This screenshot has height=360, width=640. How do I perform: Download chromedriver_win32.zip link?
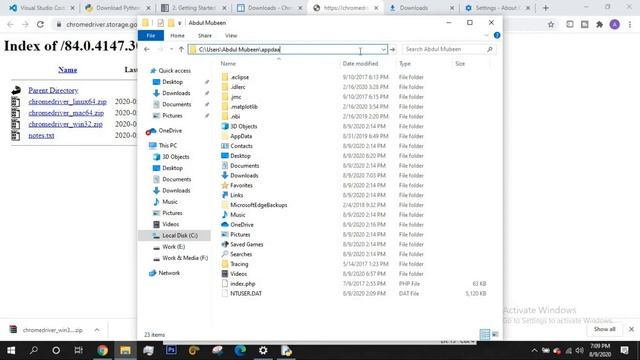(x=65, y=124)
